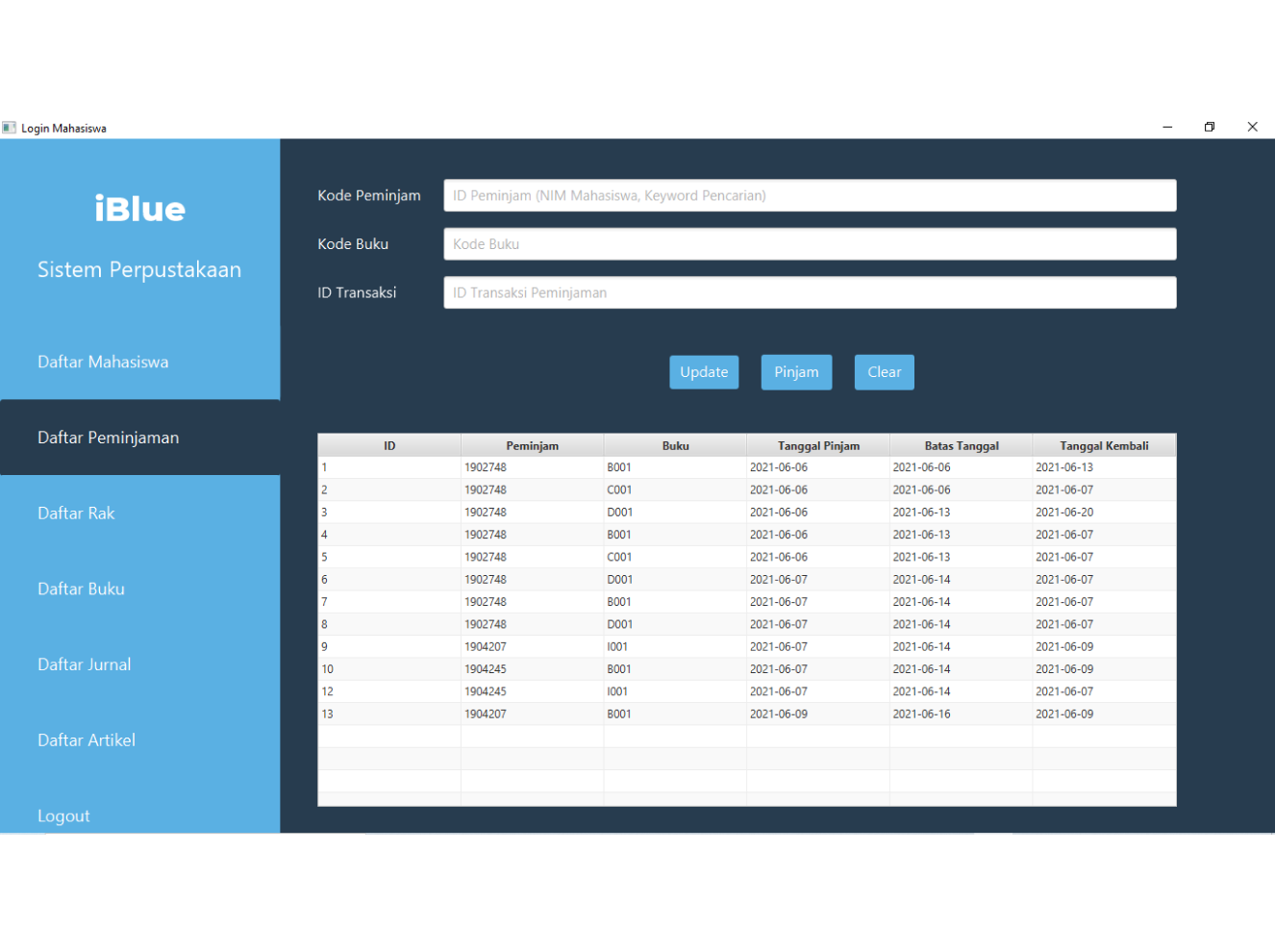The height and width of the screenshot is (952, 1275).
Task: Focus the Kode Buku text field
Action: 809,244
